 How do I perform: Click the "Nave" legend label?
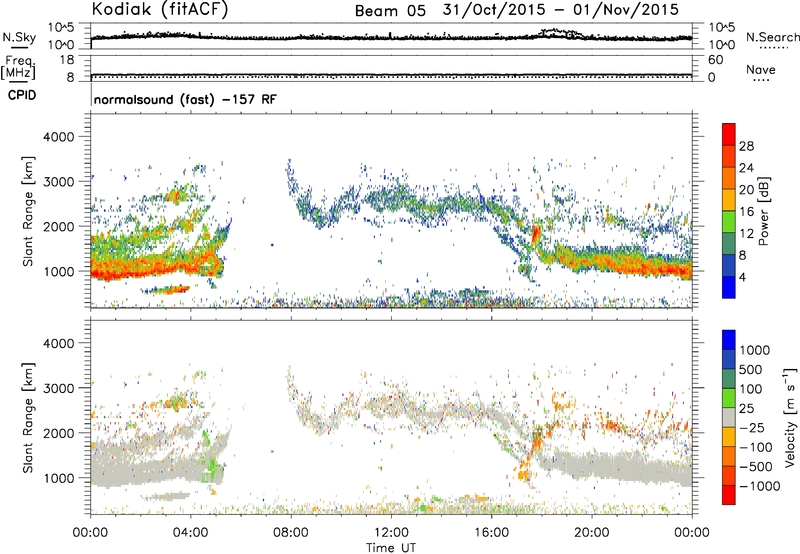[x=761, y=70]
